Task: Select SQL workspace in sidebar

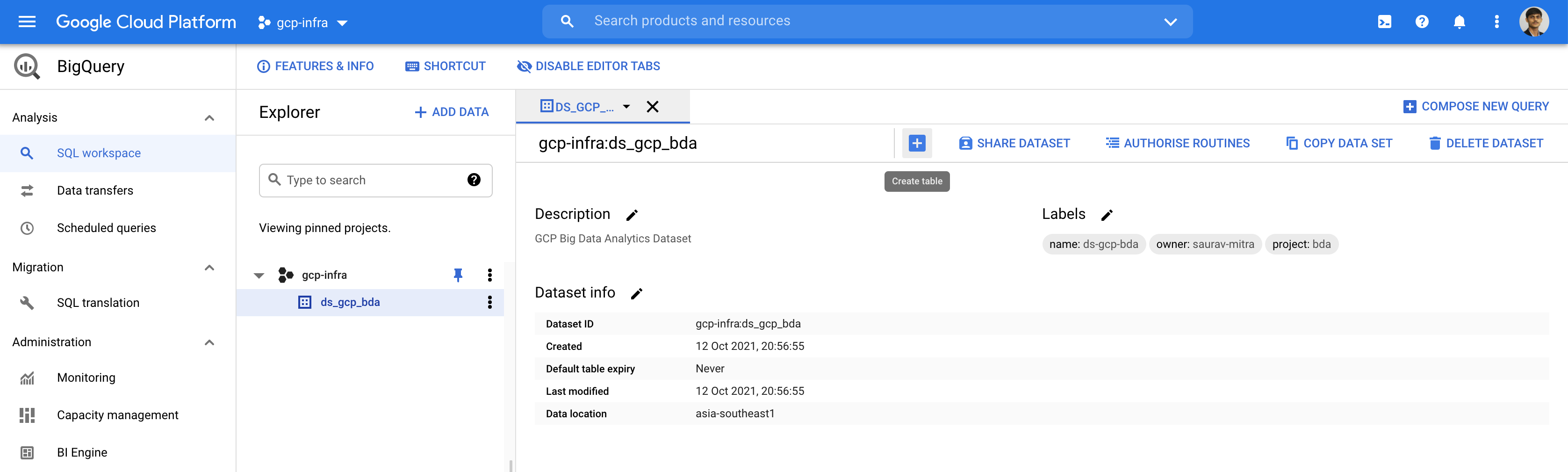Action: pos(117,153)
